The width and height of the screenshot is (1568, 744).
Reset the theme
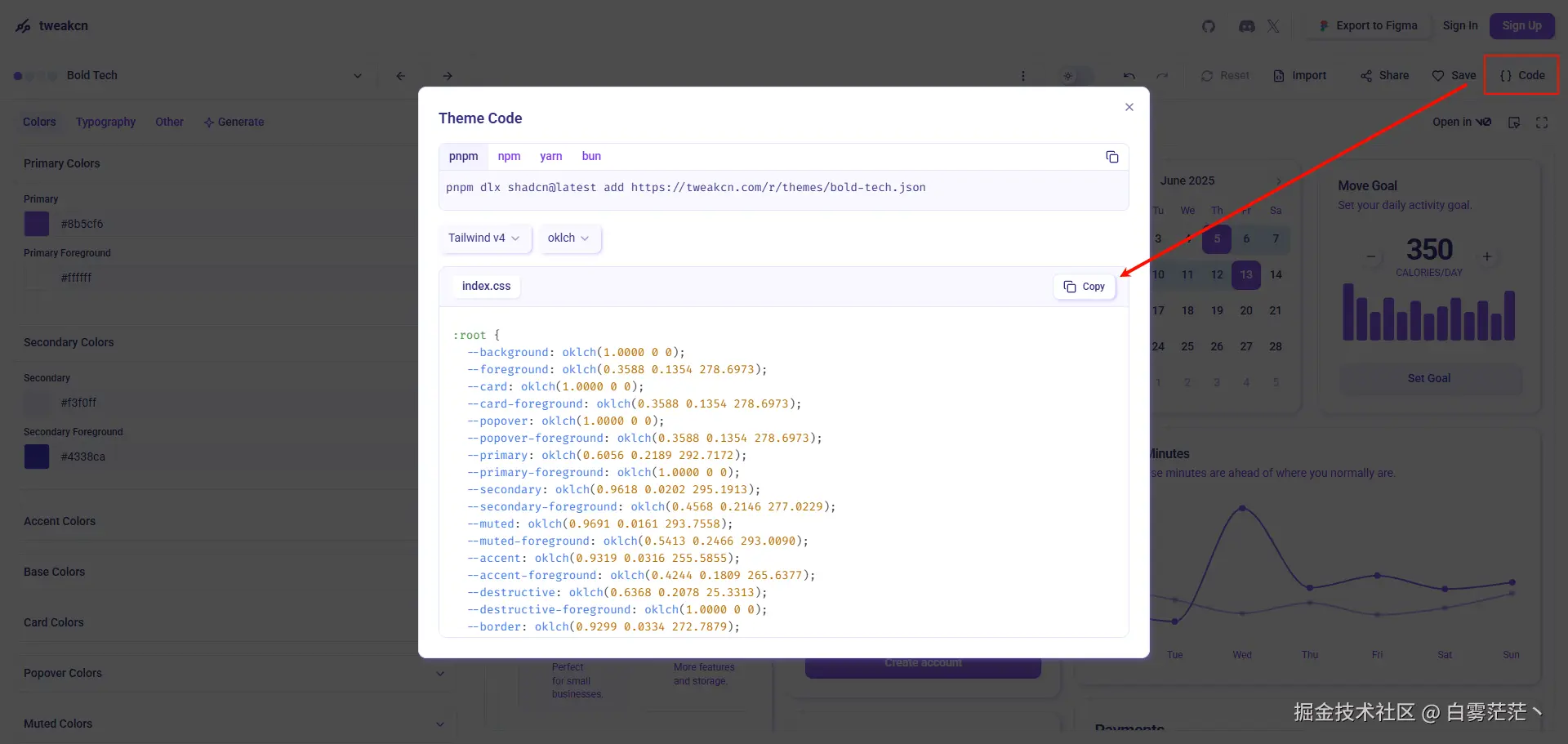[1225, 76]
